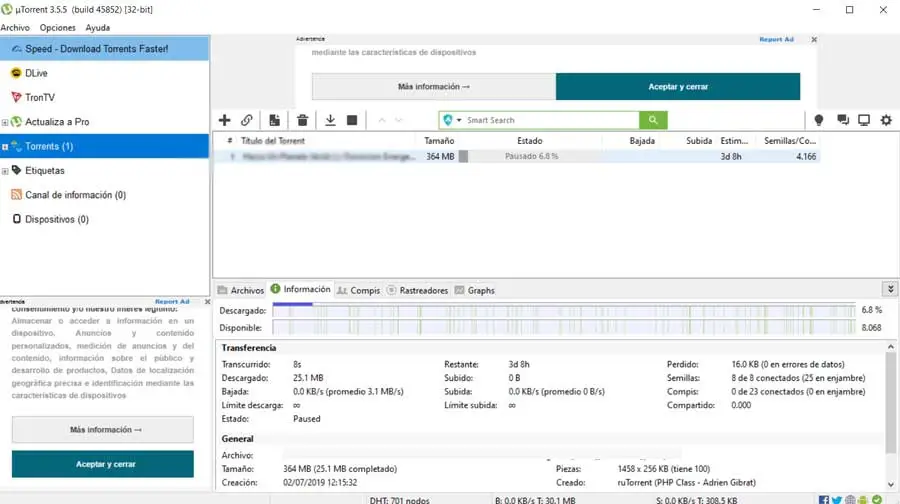Collapse the detail pane with double chevron
The height and width of the screenshot is (504, 900).
coord(890,289)
